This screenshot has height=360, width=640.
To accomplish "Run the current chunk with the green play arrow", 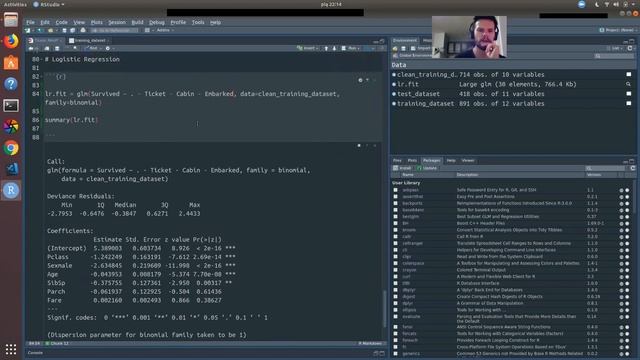I will click(374, 80).
